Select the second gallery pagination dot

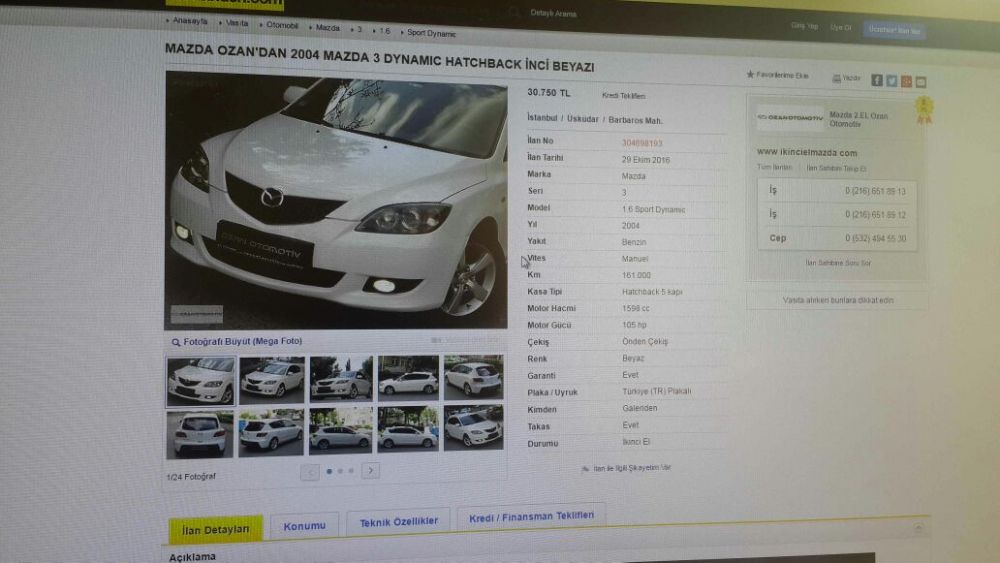click(340, 471)
